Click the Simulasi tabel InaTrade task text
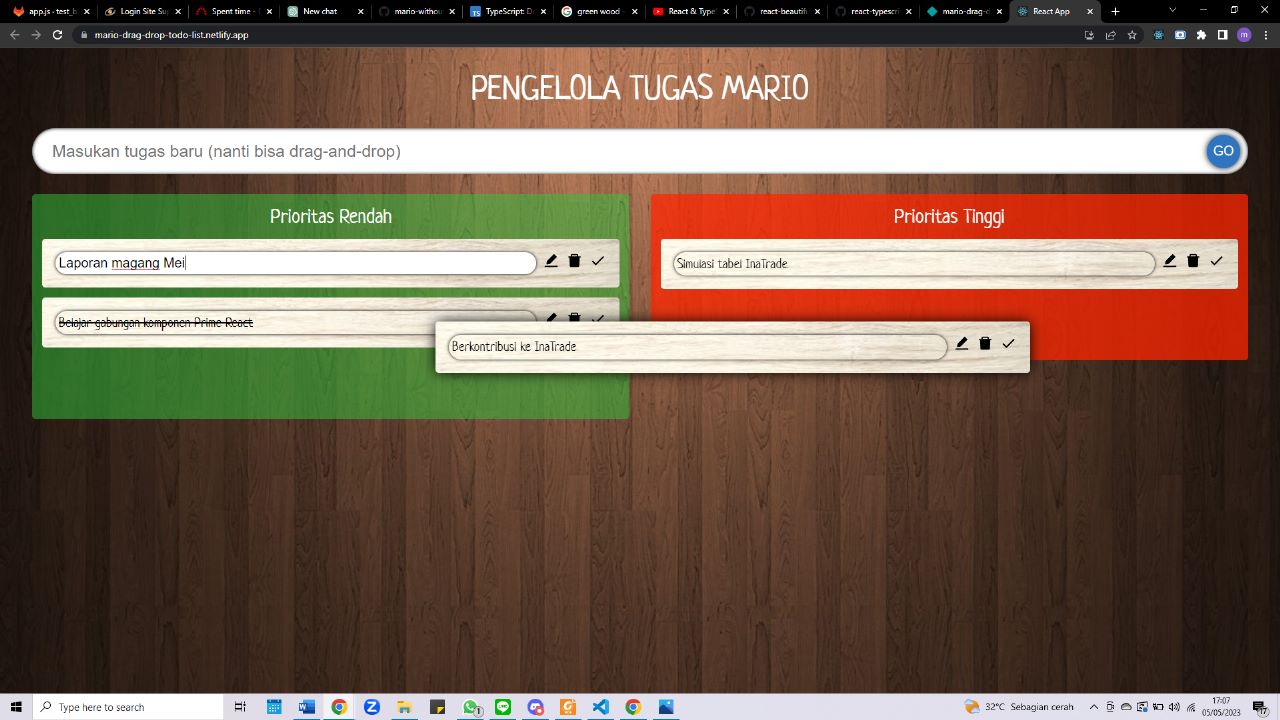 732,264
